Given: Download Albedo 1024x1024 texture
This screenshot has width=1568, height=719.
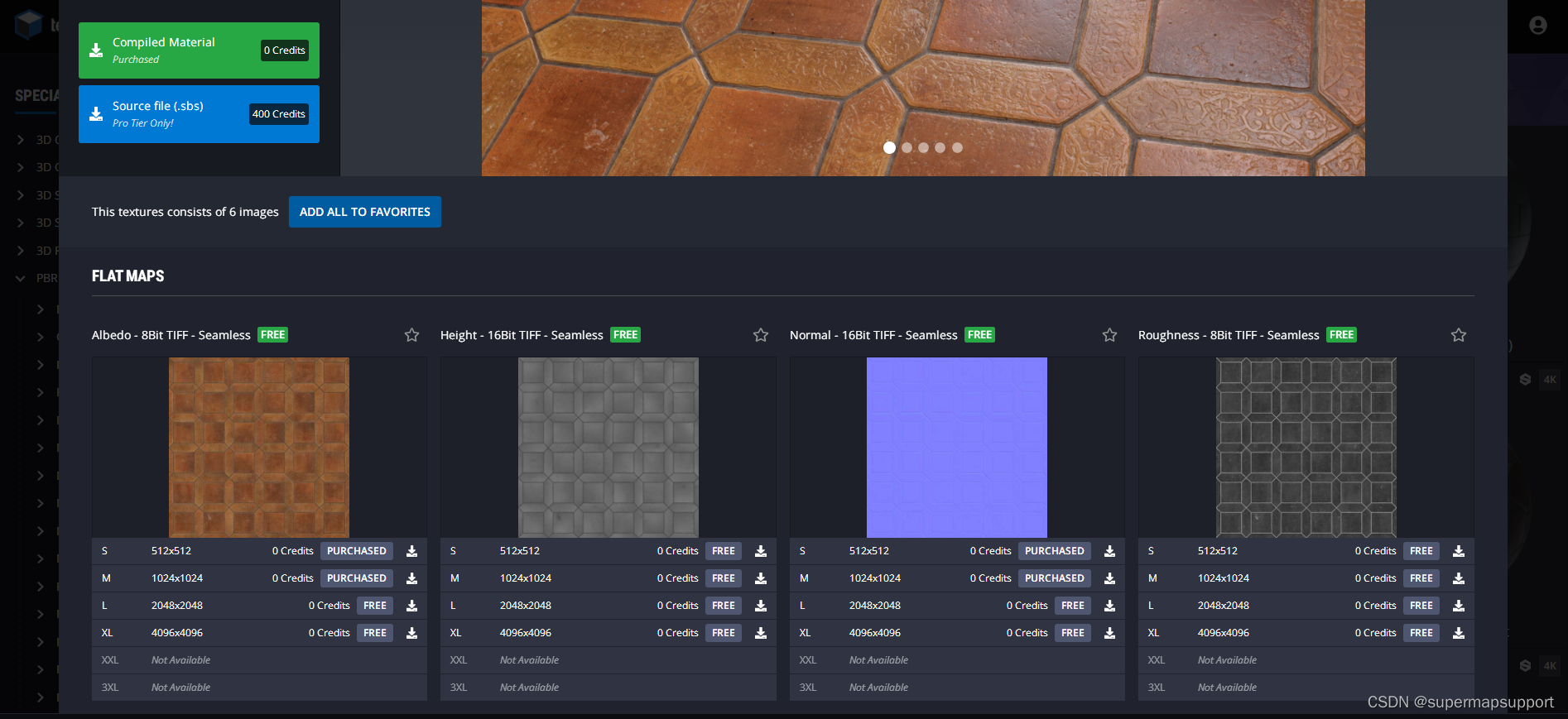Looking at the screenshot, I should [411, 578].
